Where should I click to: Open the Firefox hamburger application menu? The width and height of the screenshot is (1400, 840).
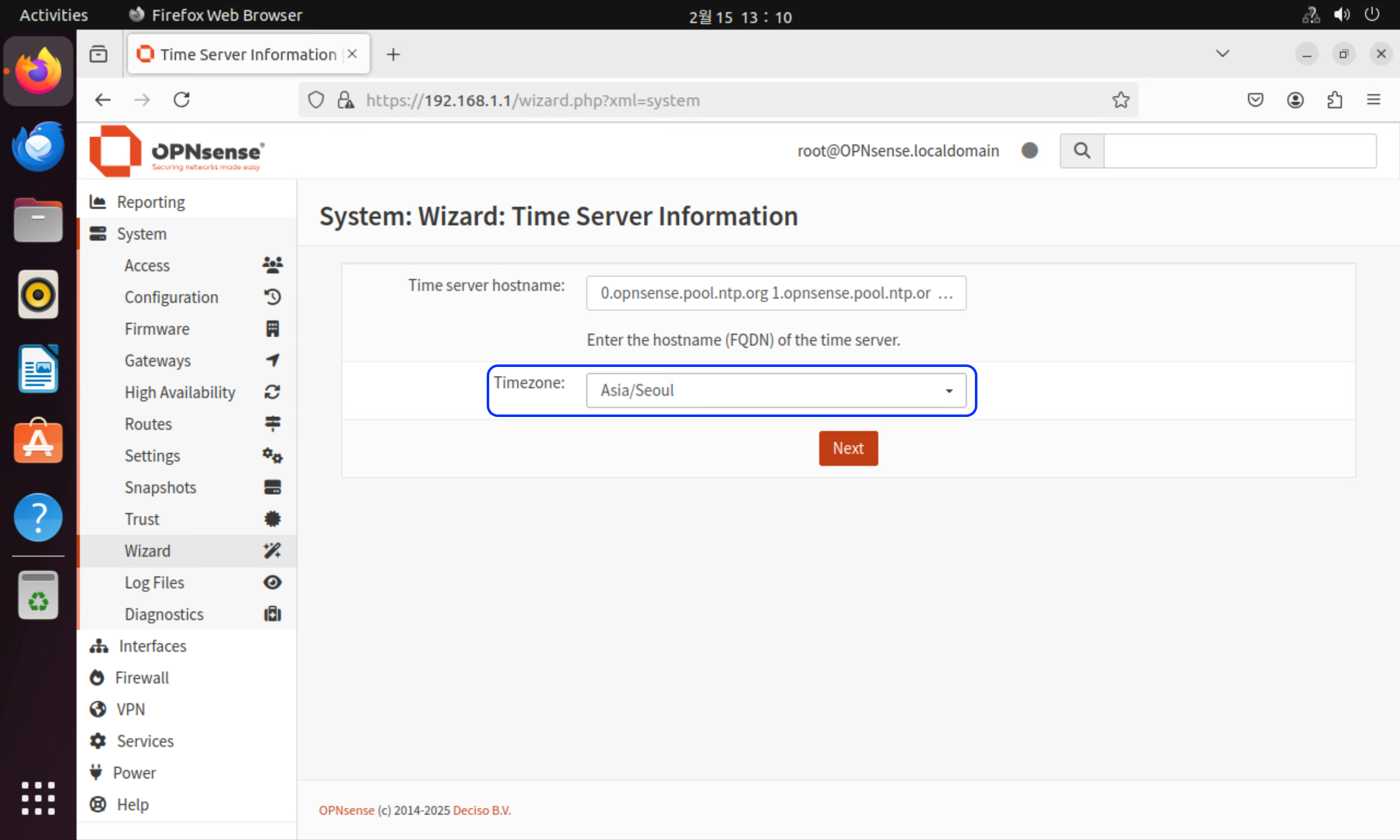point(1373,100)
